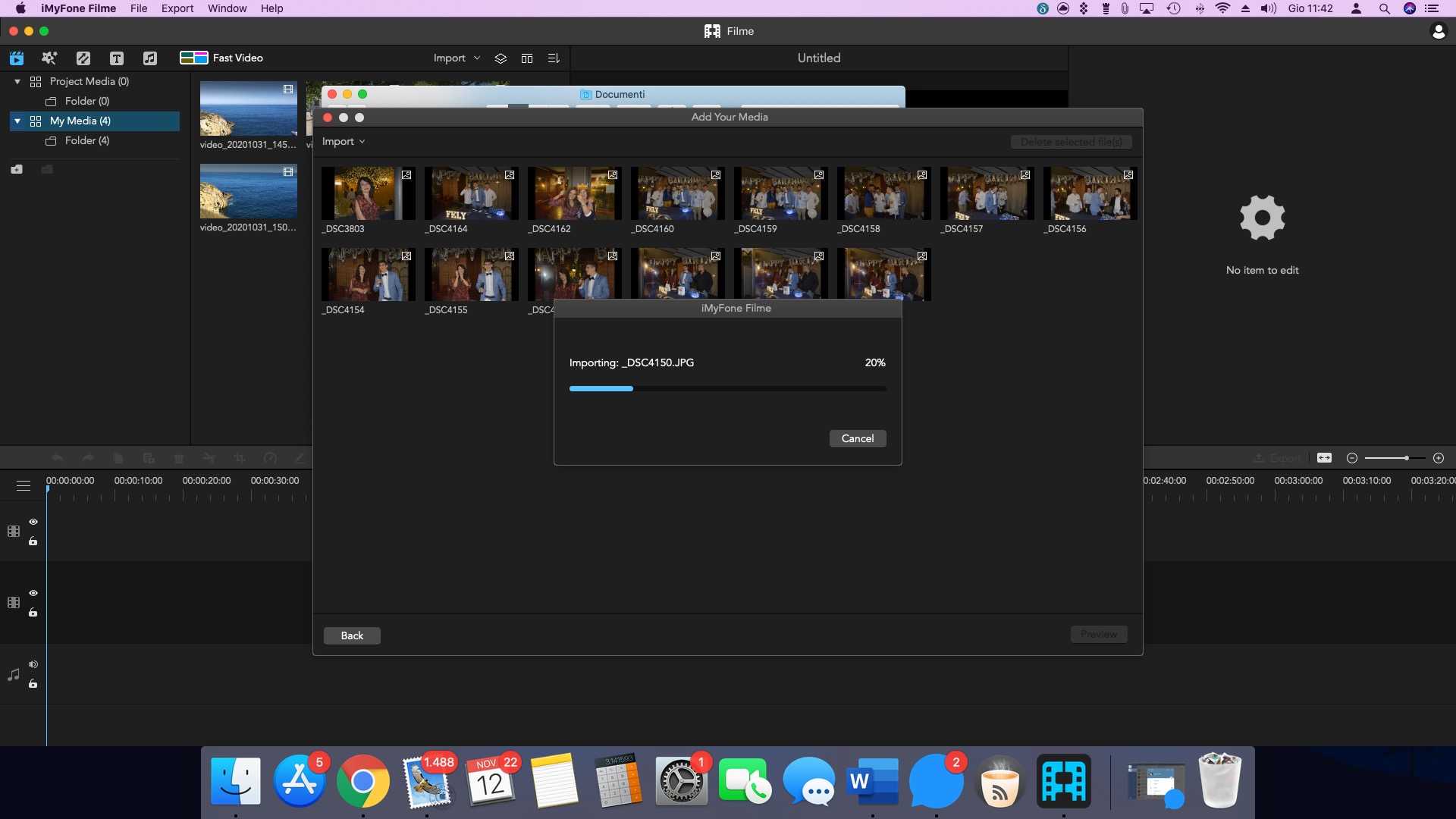
Task: Open the Text tool panel
Action: pyautogui.click(x=116, y=58)
